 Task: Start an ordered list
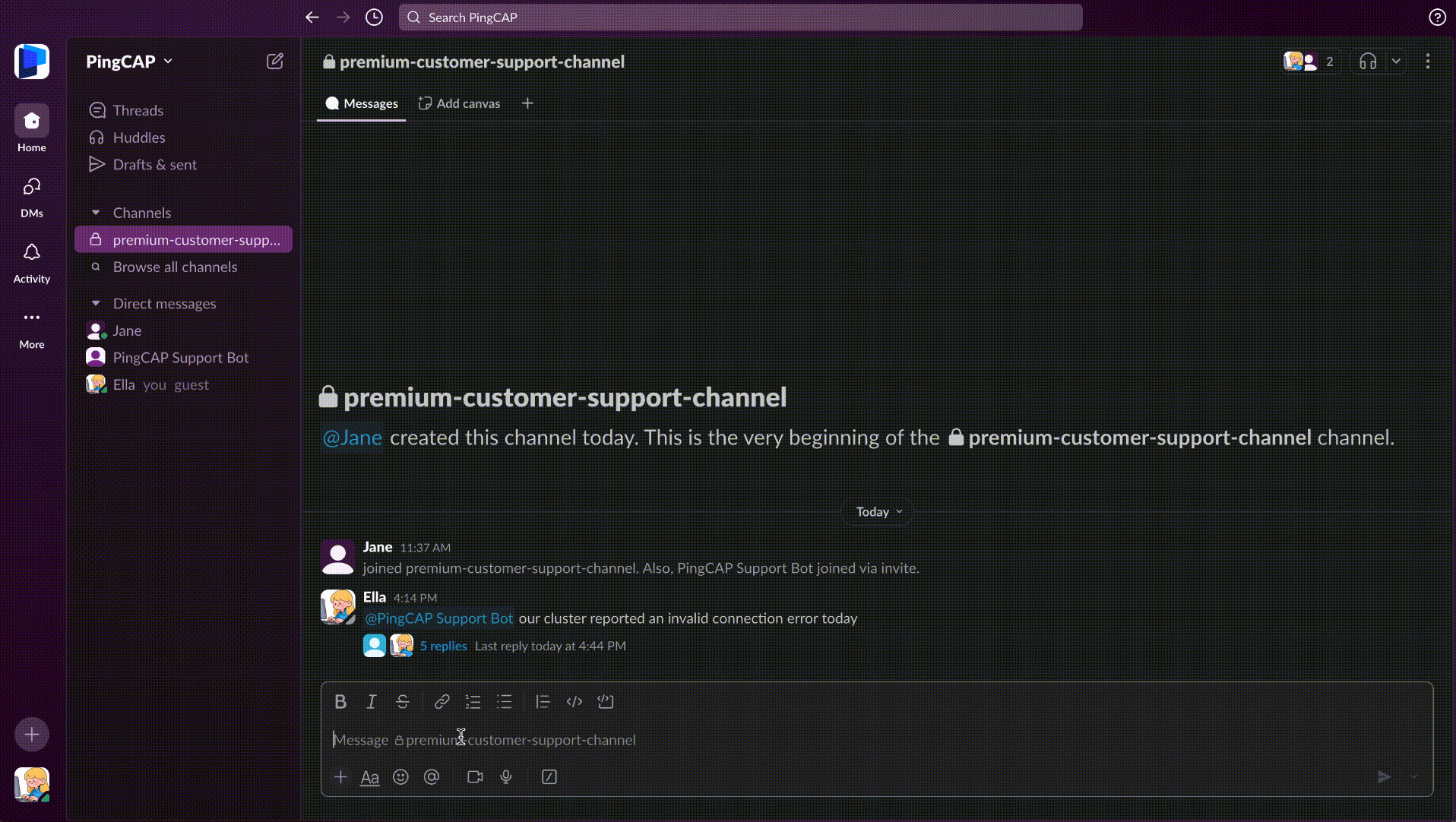click(473, 702)
